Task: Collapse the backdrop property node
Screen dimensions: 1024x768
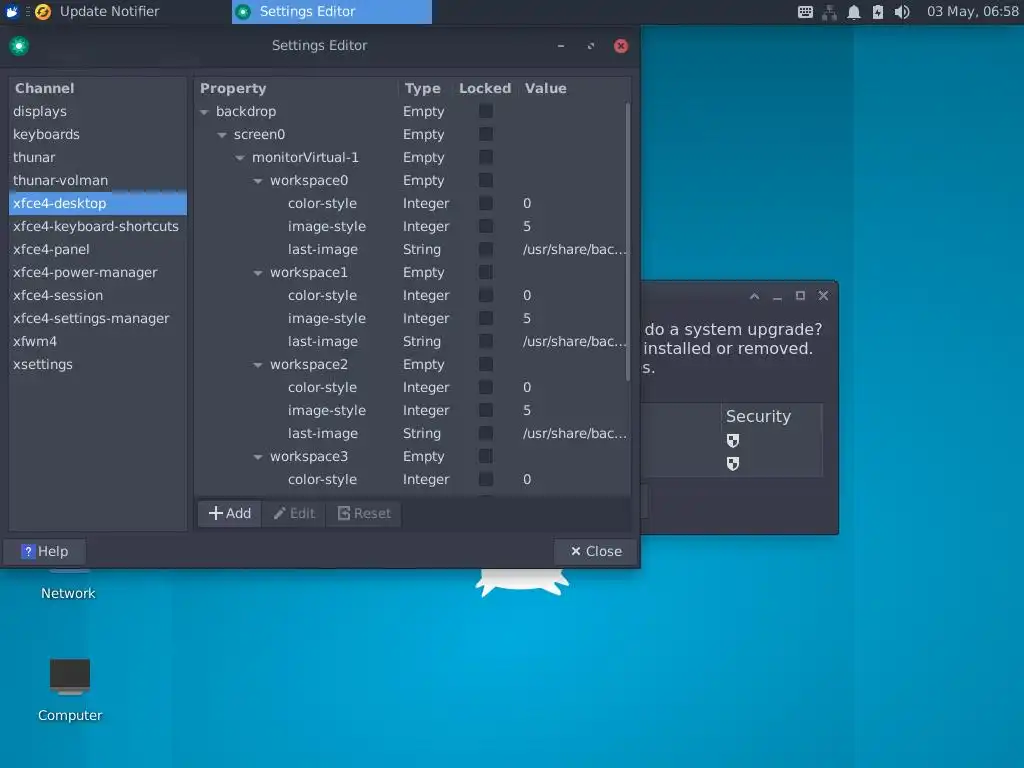Action: tap(204, 112)
